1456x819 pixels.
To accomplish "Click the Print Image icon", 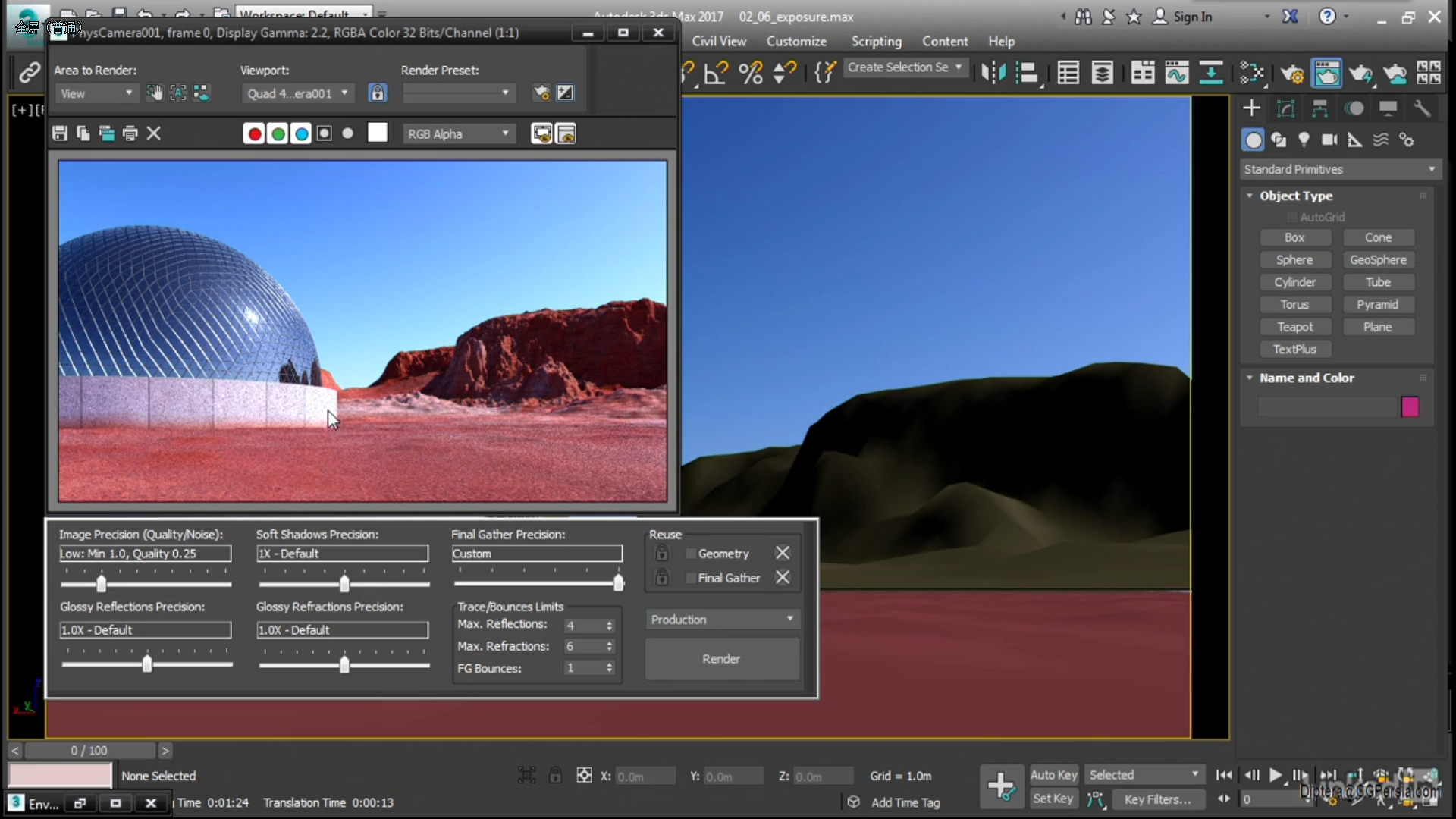I will point(130,133).
